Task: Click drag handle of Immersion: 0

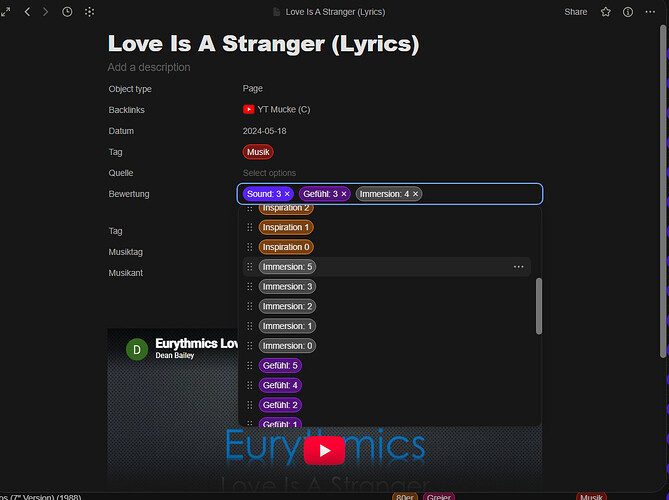Action: click(250, 346)
